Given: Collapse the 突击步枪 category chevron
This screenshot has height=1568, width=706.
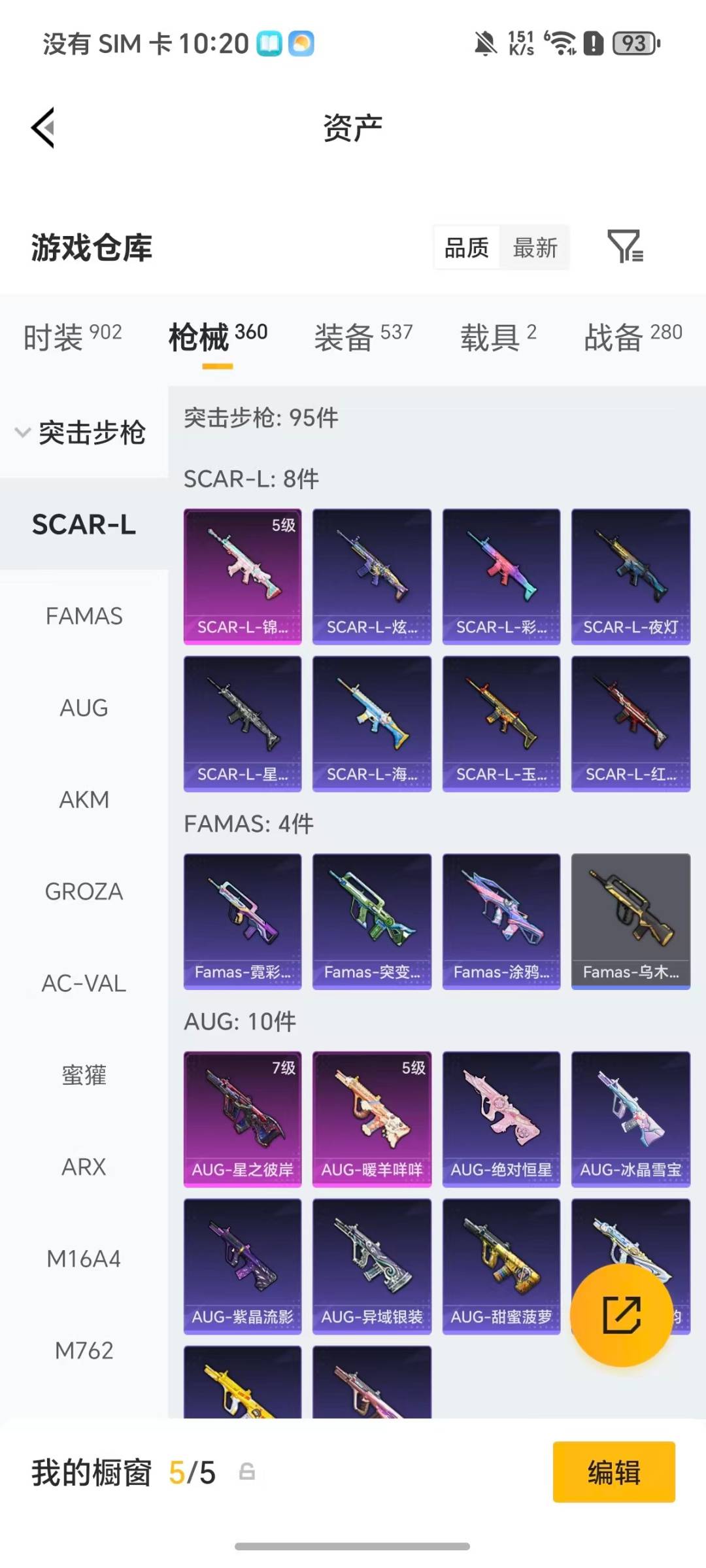Looking at the screenshot, I should 22,432.
